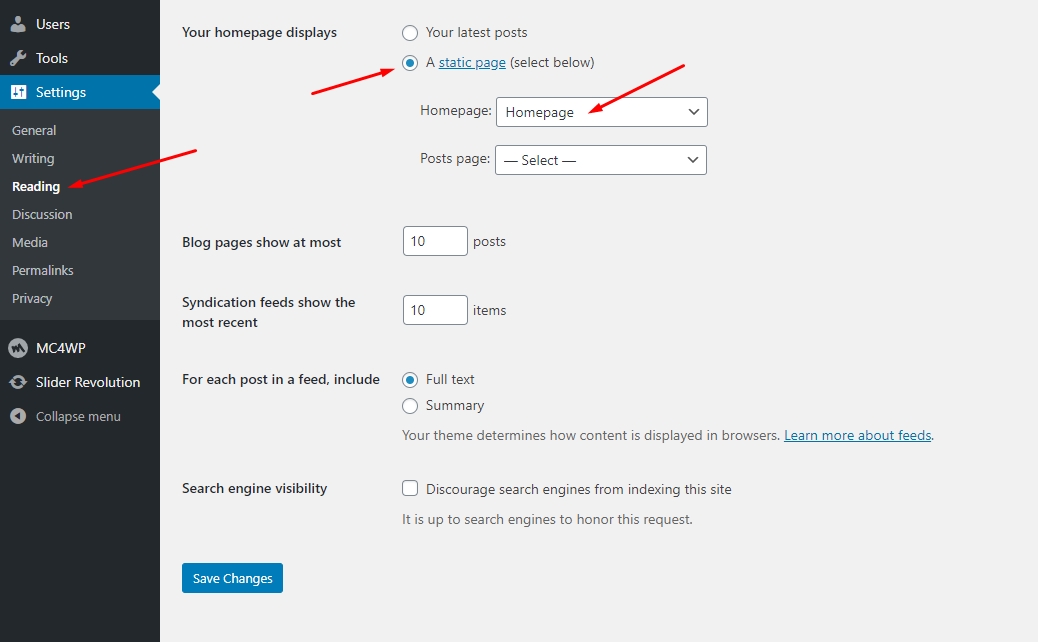
Task: Click the Blog pages show at most field
Action: [435, 242]
